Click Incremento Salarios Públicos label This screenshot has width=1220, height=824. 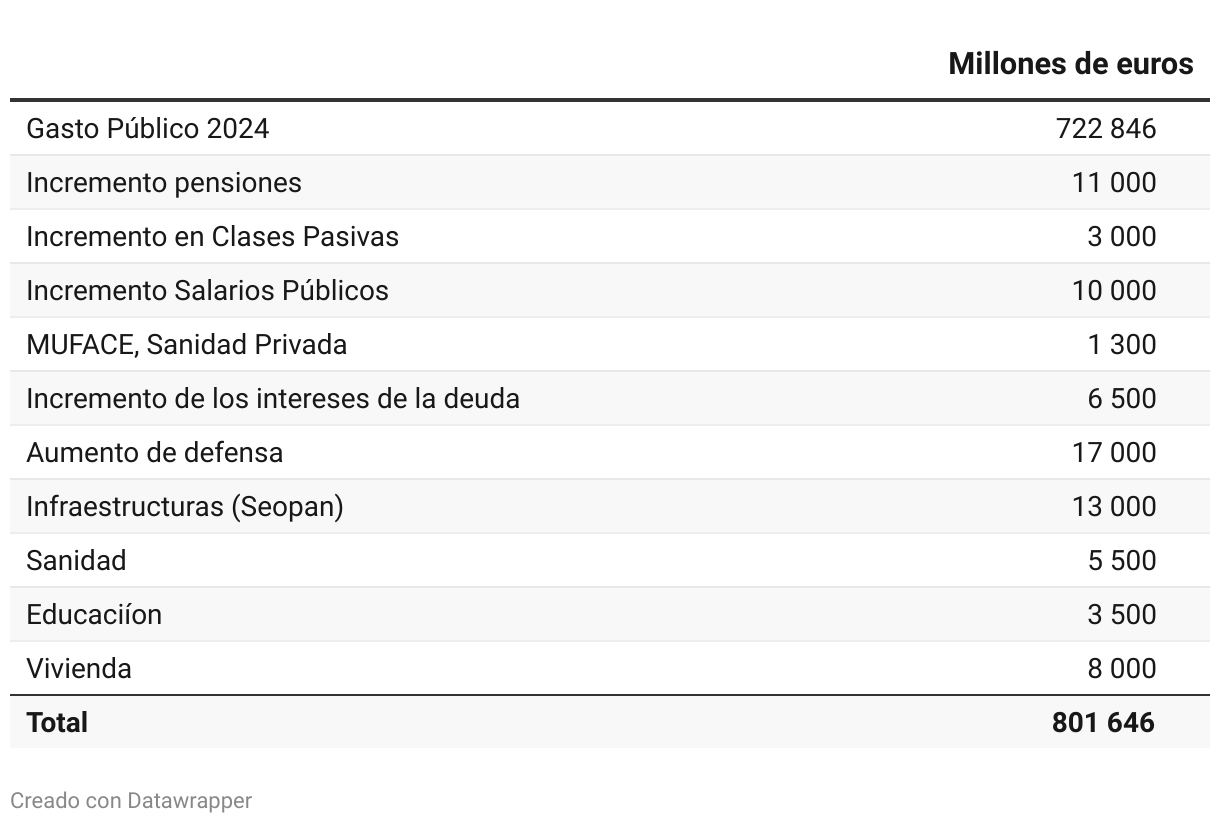point(207,291)
